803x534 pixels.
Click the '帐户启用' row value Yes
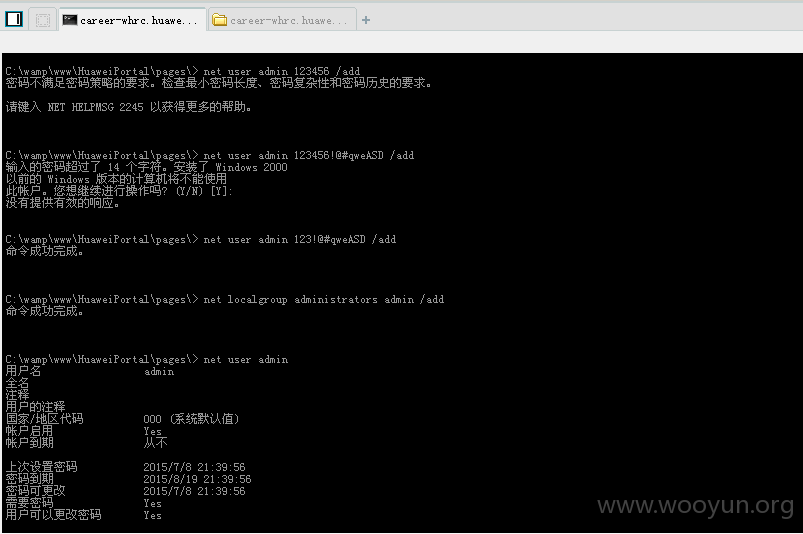153,431
